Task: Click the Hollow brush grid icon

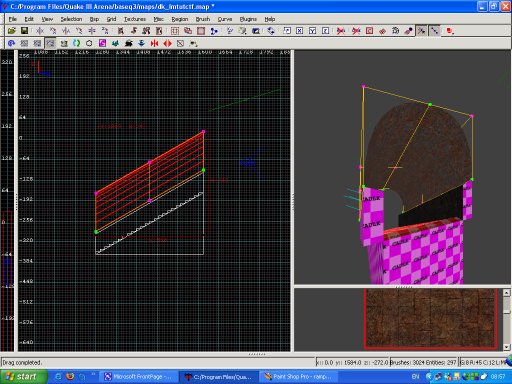Action: 175,31
